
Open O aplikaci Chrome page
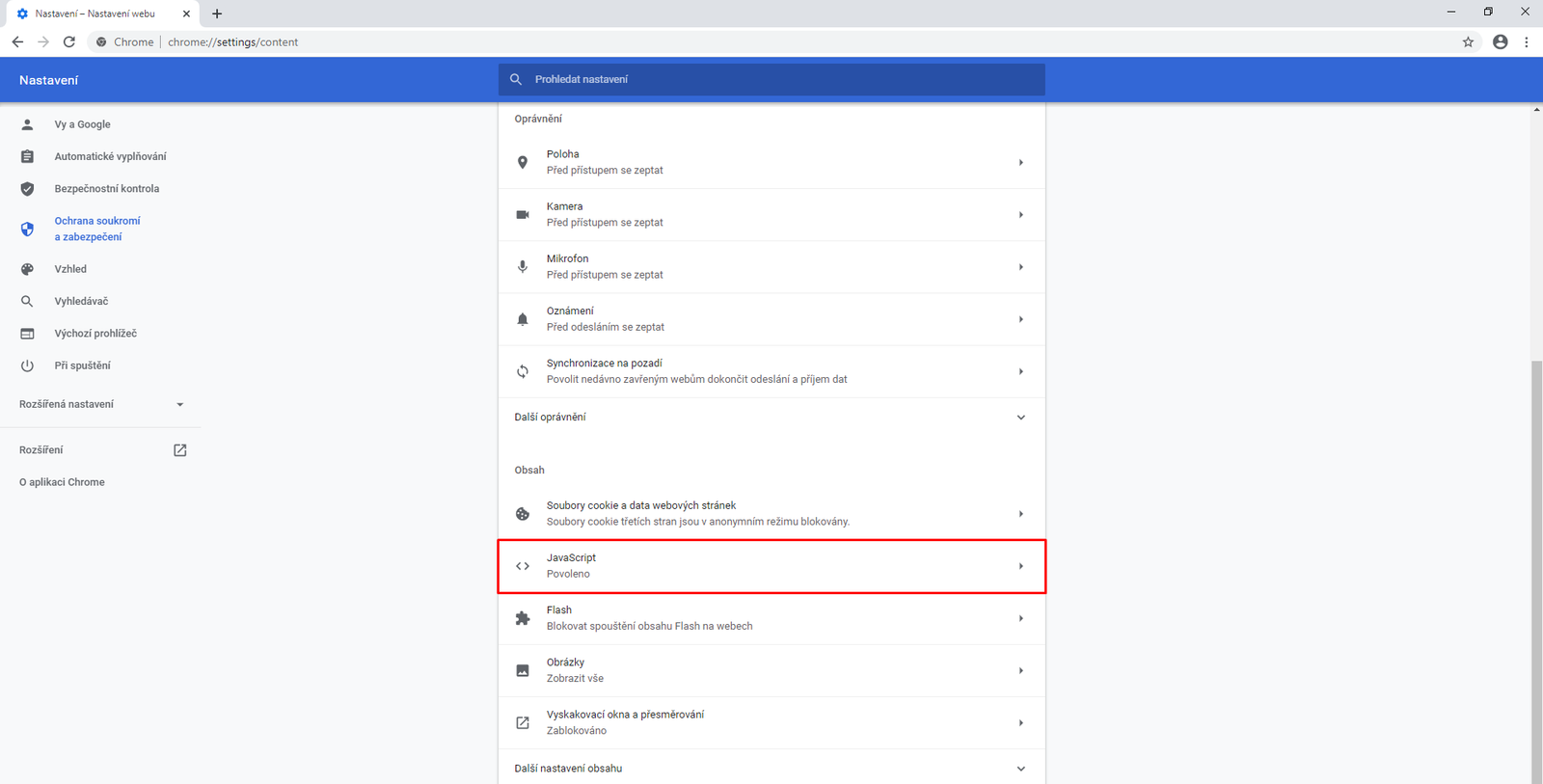(x=62, y=482)
